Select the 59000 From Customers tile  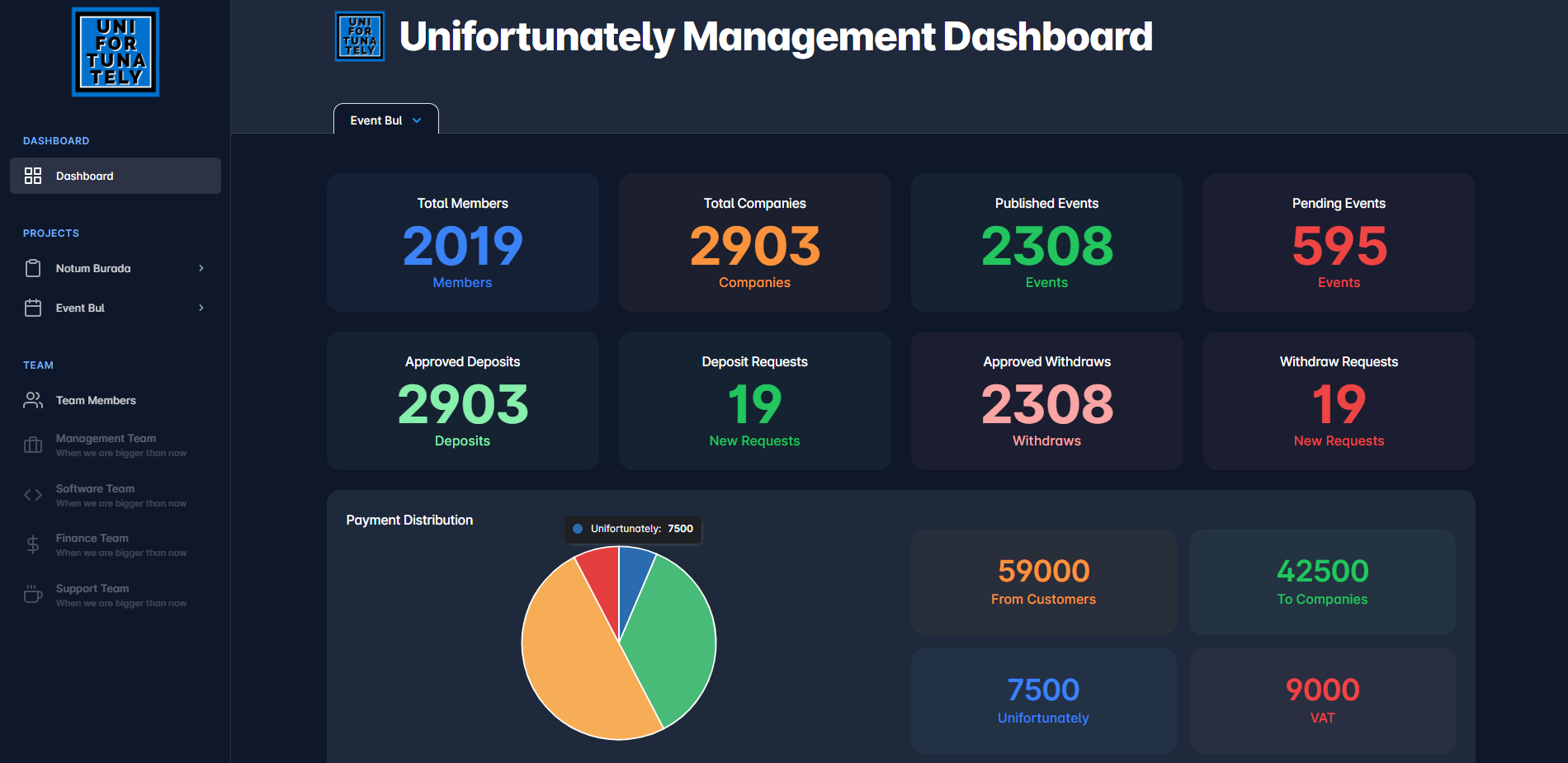[x=1043, y=582]
